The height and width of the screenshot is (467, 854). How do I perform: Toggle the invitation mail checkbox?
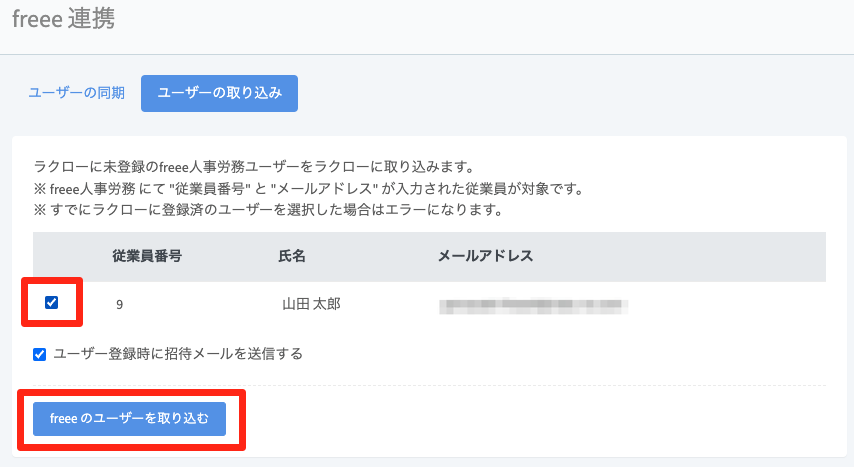click(39, 355)
